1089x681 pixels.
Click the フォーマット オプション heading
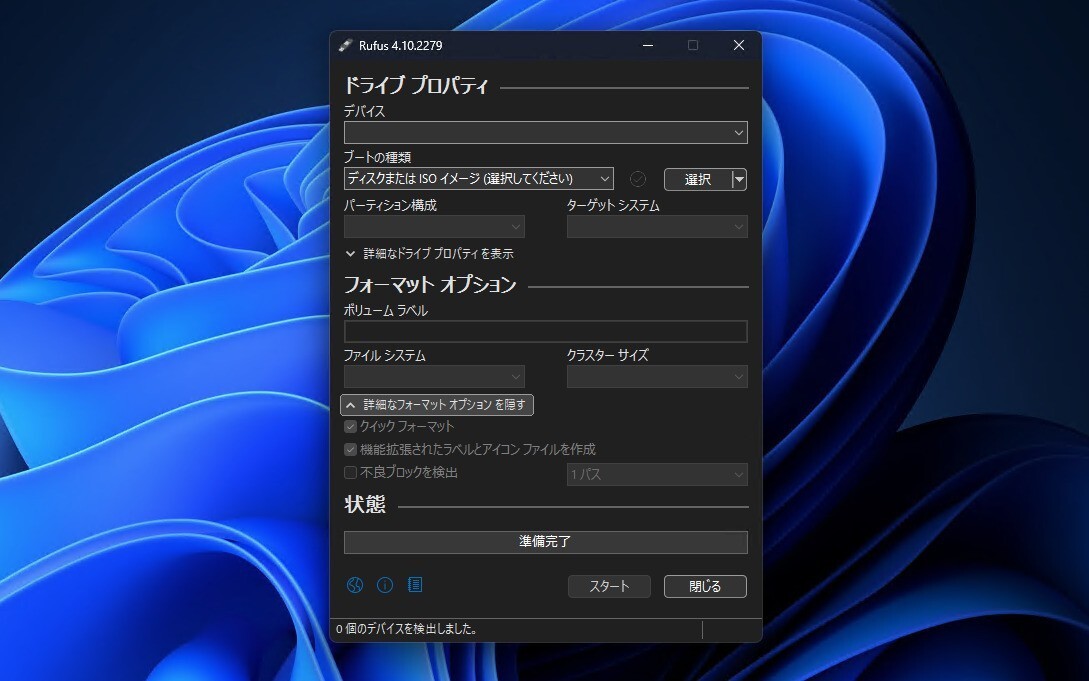coord(430,285)
